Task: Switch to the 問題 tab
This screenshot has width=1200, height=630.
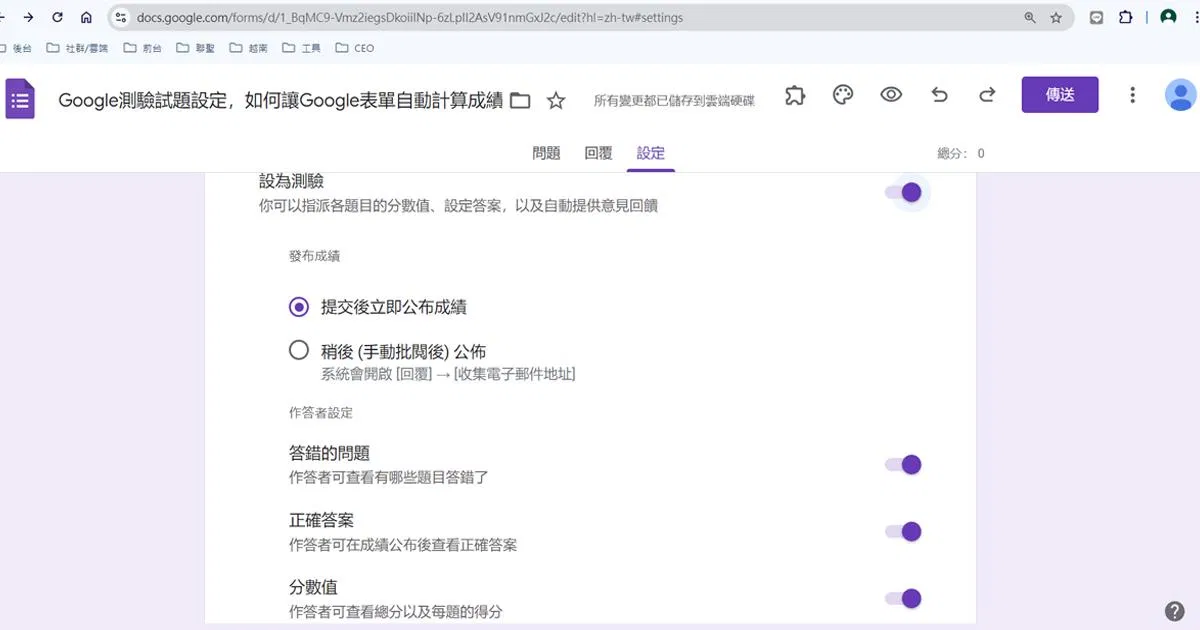Action: click(x=546, y=153)
